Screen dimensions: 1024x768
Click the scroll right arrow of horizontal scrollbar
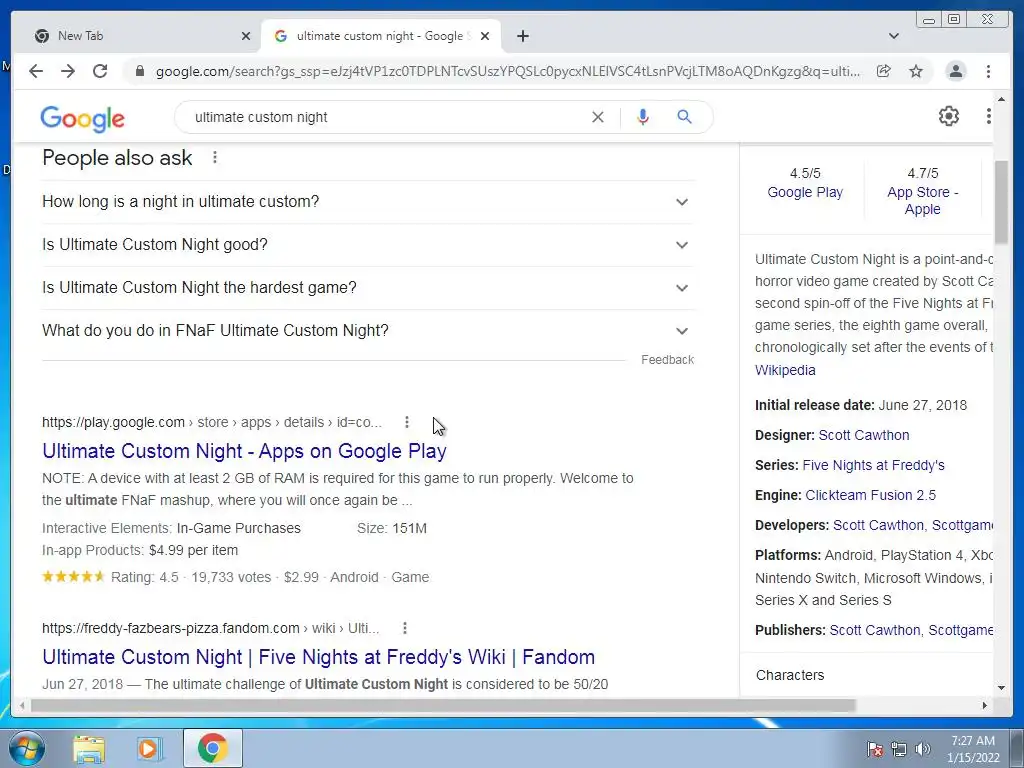985,705
